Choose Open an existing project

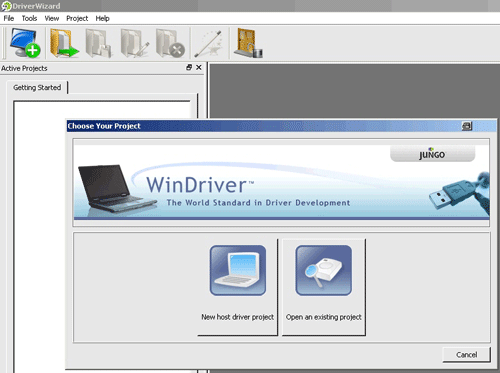[324, 287]
